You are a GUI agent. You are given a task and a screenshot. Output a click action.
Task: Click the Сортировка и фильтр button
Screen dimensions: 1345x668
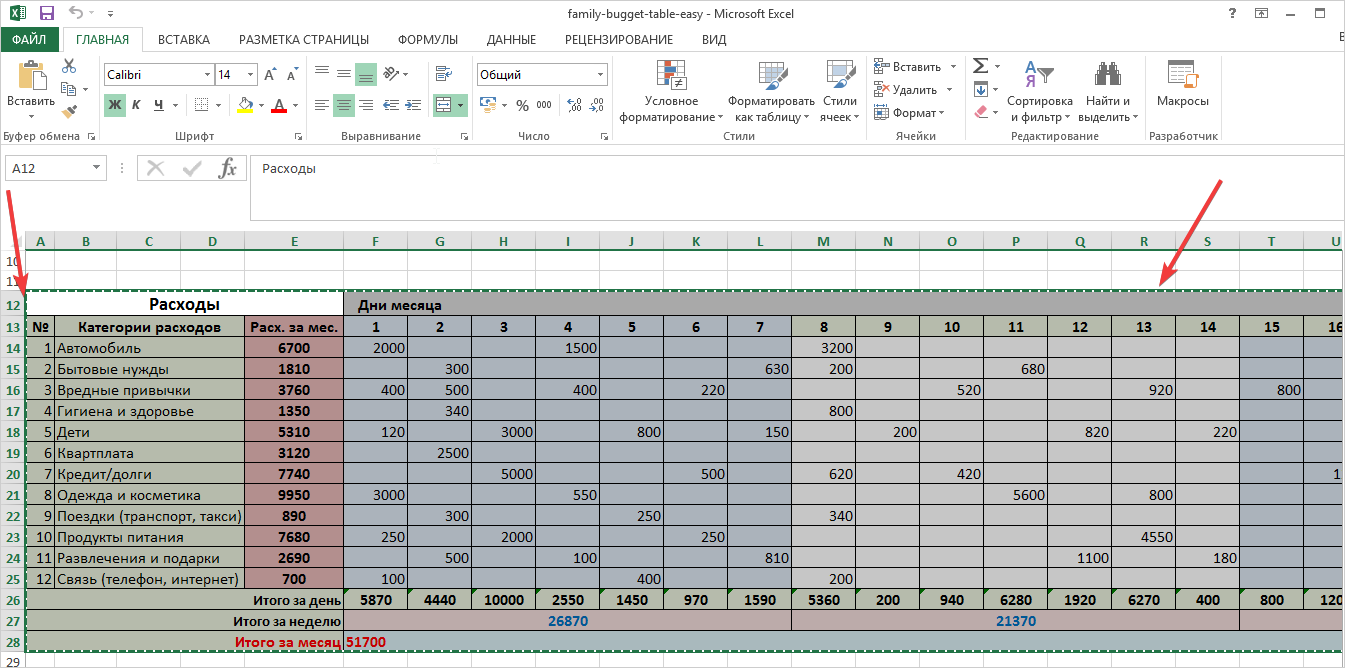pos(1039,92)
